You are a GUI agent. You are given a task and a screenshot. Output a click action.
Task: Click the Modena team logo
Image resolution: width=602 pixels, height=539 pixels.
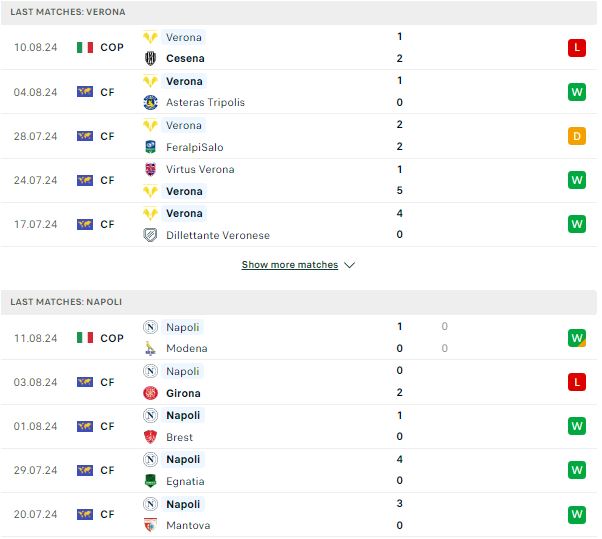pos(150,348)
